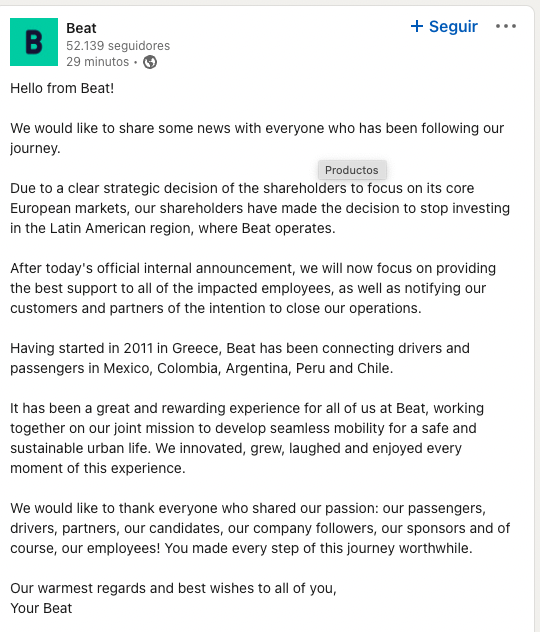Select the word 'journey.' under the news sentence
Viewport: 540px width, 632px height.
35,148
